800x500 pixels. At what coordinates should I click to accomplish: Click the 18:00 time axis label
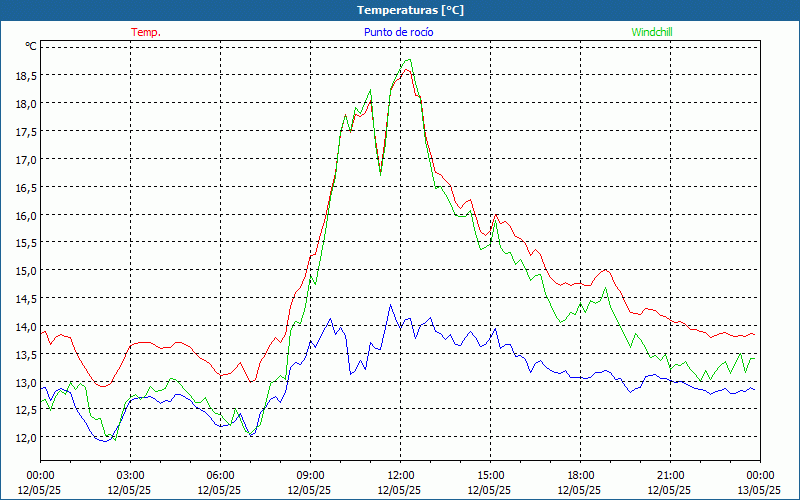(580, 475)
